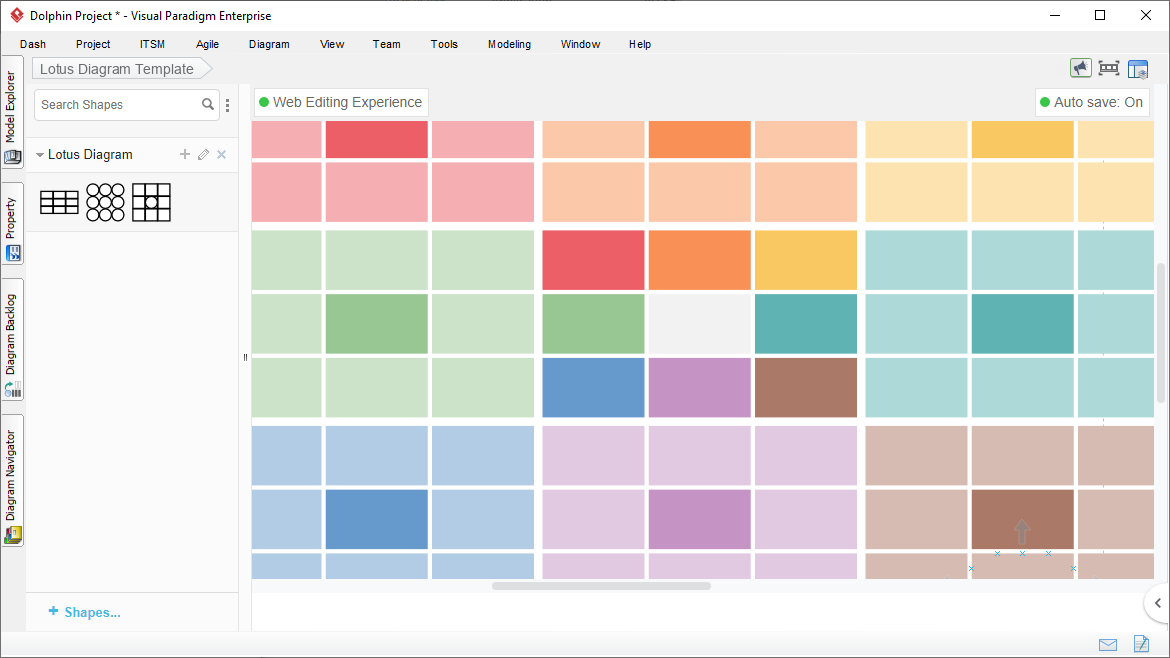Image resolution: width=1170 pixels, height=658 pixels.
Task: Collapse the right panel with the chevron arrow
Action: click(1158, 603)
